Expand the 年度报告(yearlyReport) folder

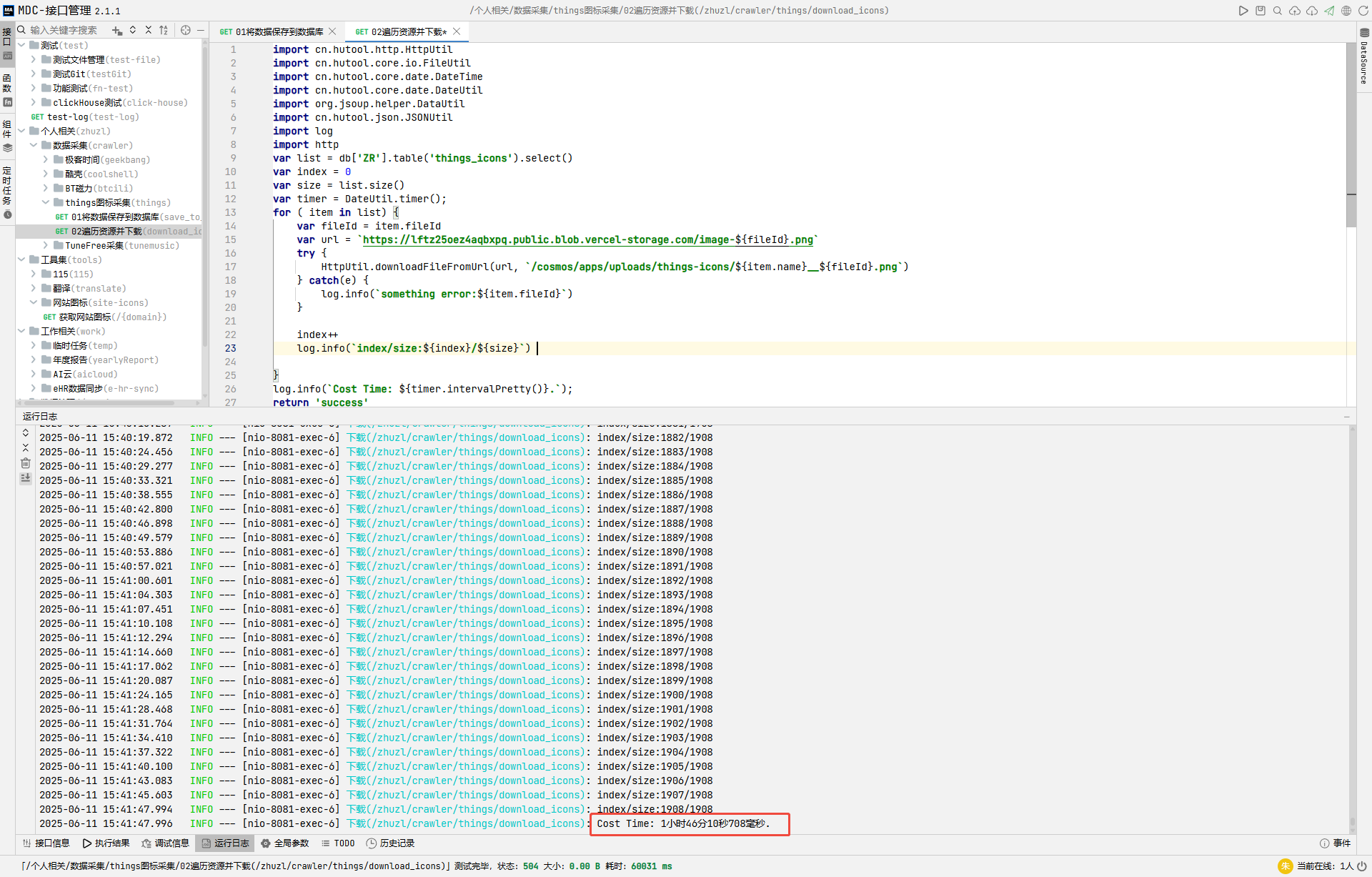pyautogui.click(x=34, y=360)
